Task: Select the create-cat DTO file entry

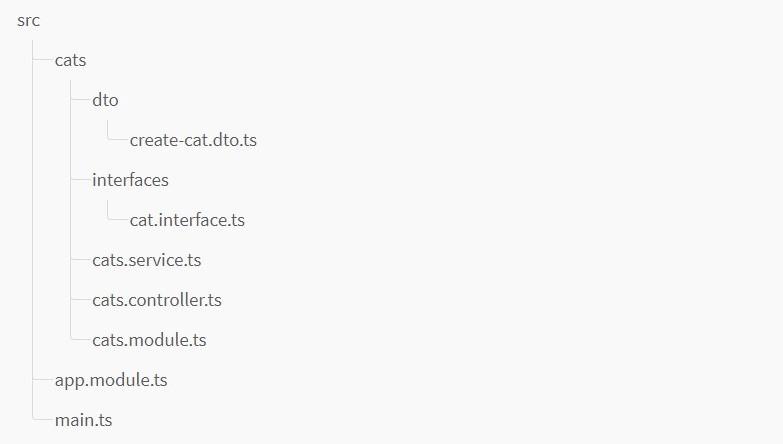Action: pos(193,140)
